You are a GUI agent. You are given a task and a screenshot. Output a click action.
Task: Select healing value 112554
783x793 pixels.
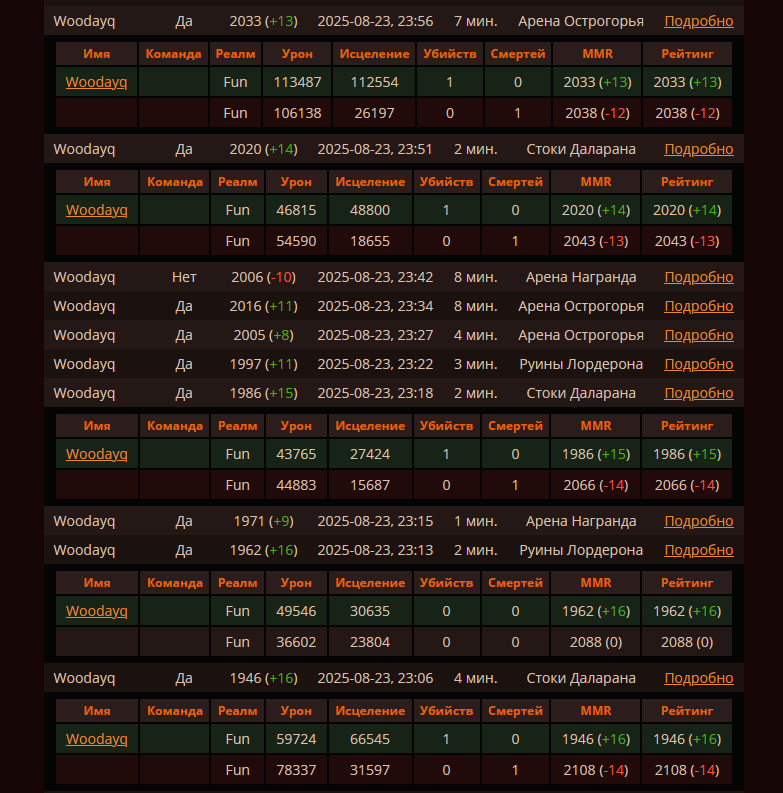point(374,82)
